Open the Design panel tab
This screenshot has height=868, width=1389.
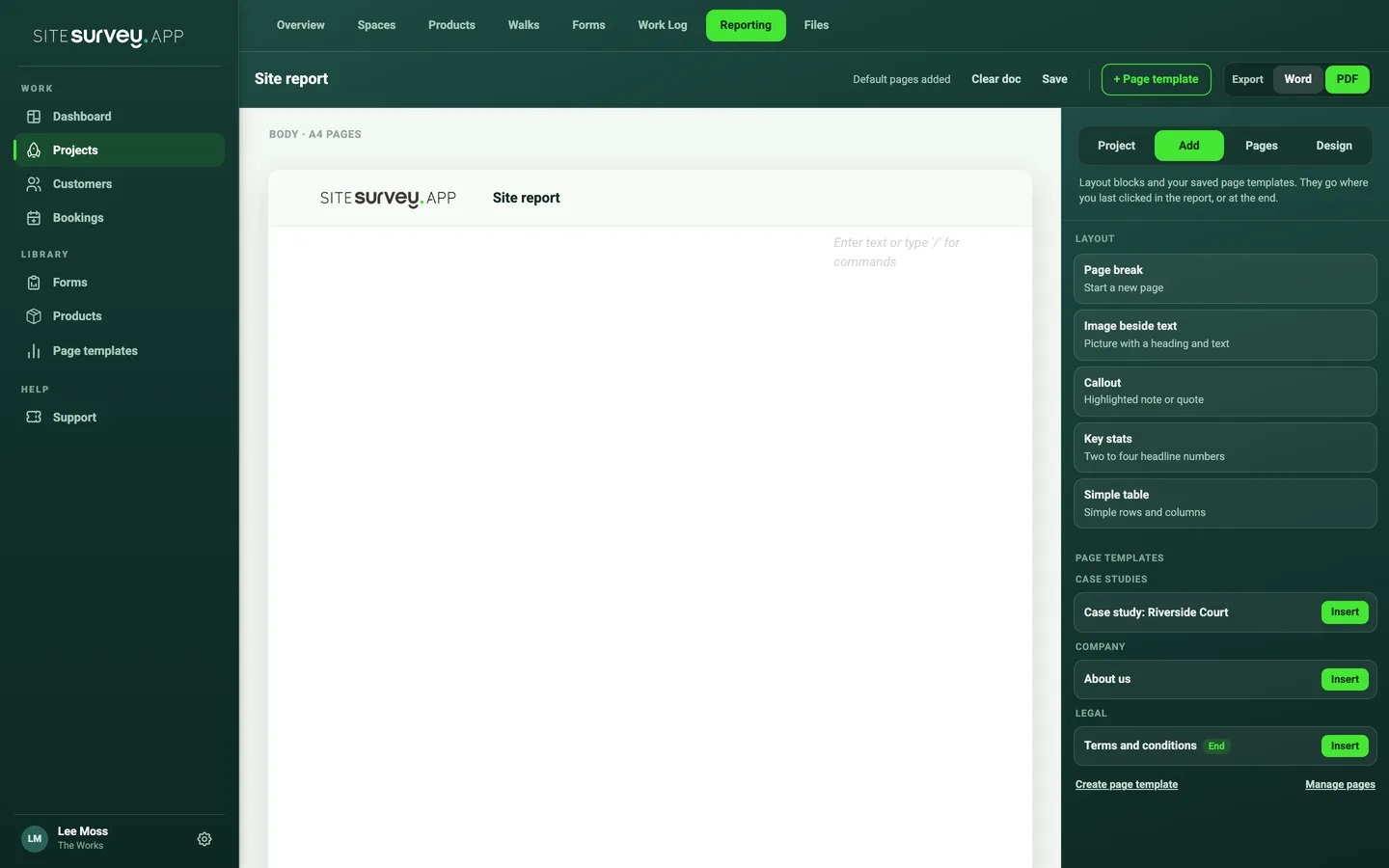(x=1334, y=146)
